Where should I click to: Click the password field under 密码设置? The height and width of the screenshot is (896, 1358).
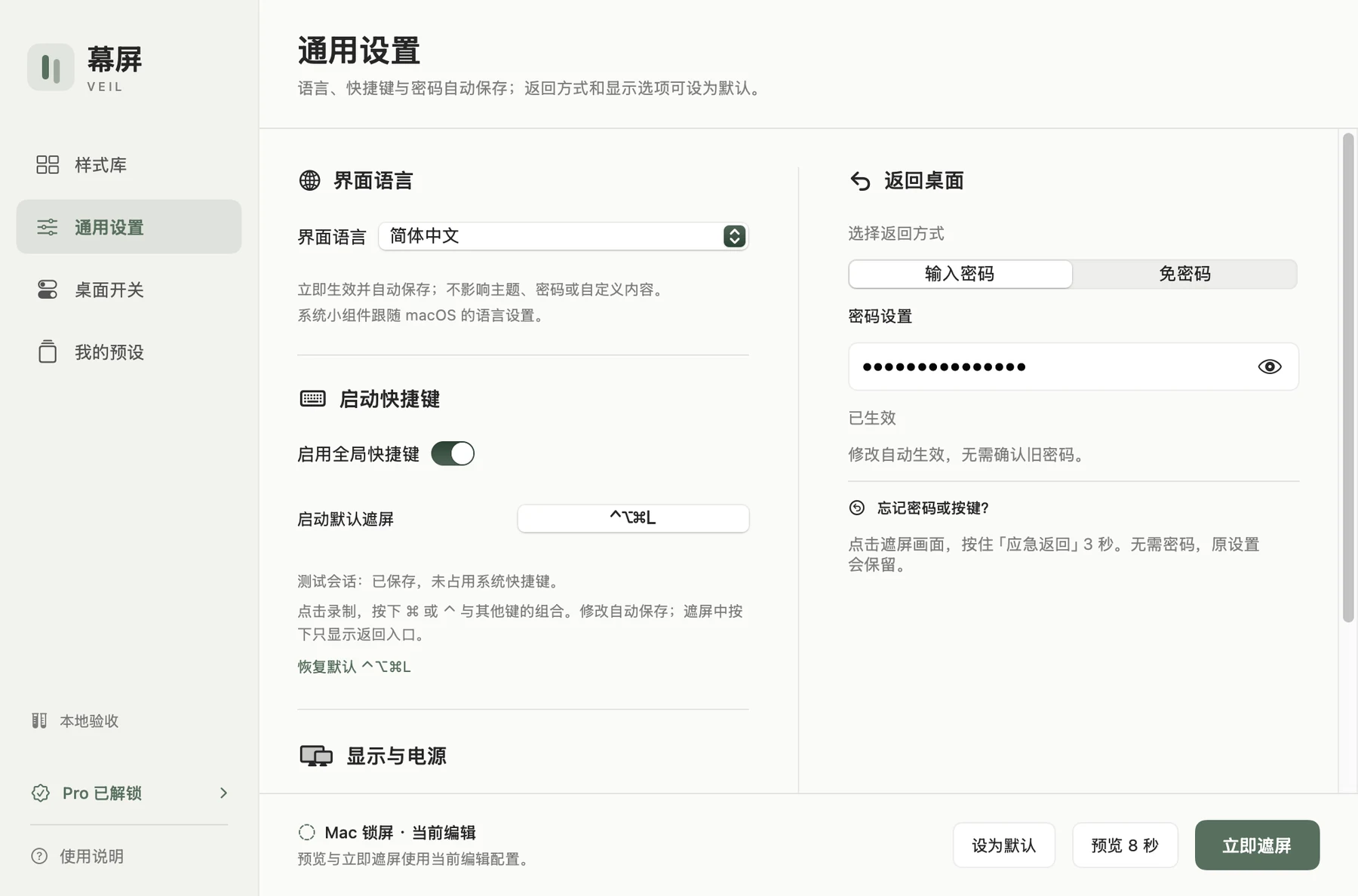pos(1073,367)
